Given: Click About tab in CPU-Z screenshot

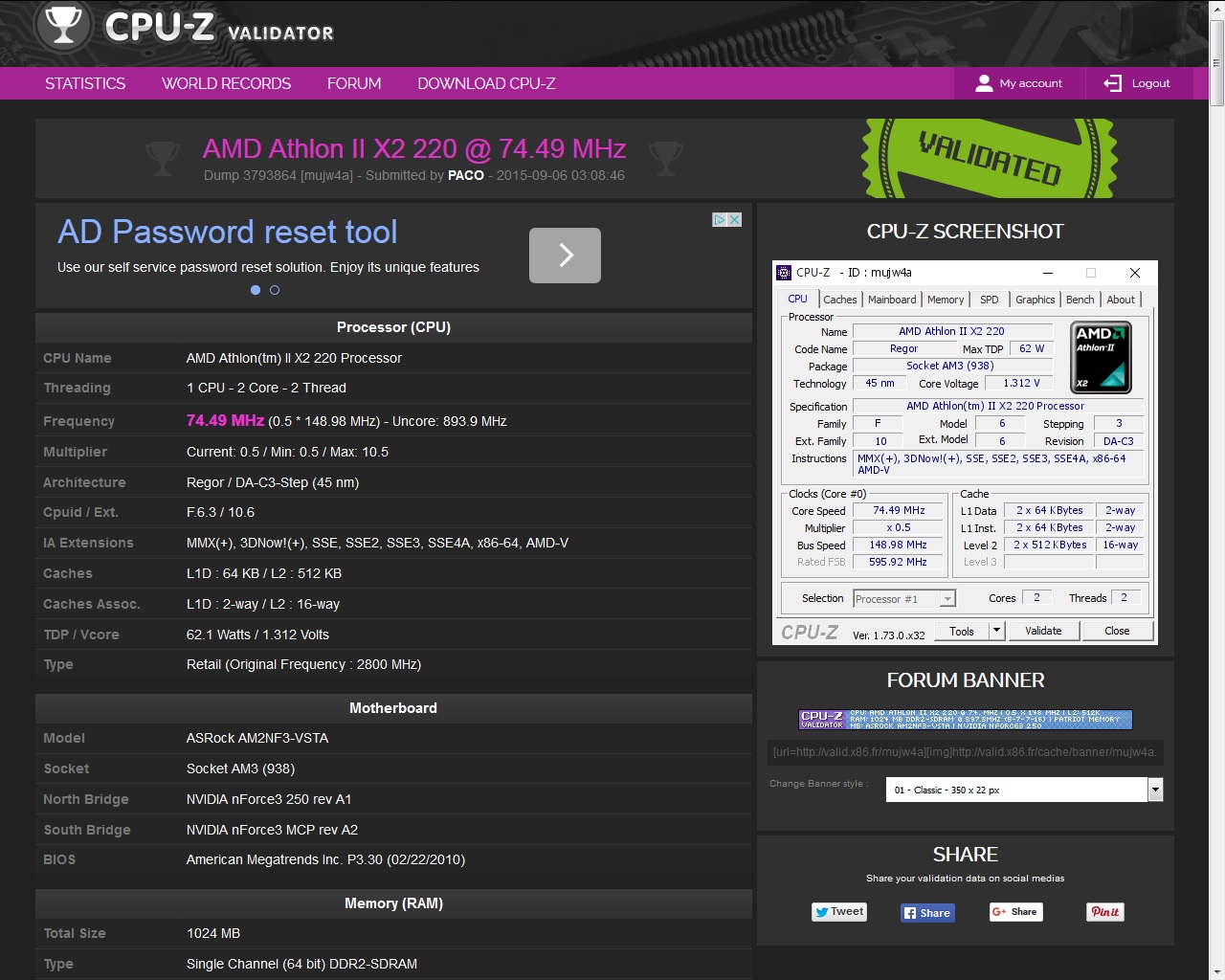Looking at the screenshot, I should click(x=1121, y=300).
